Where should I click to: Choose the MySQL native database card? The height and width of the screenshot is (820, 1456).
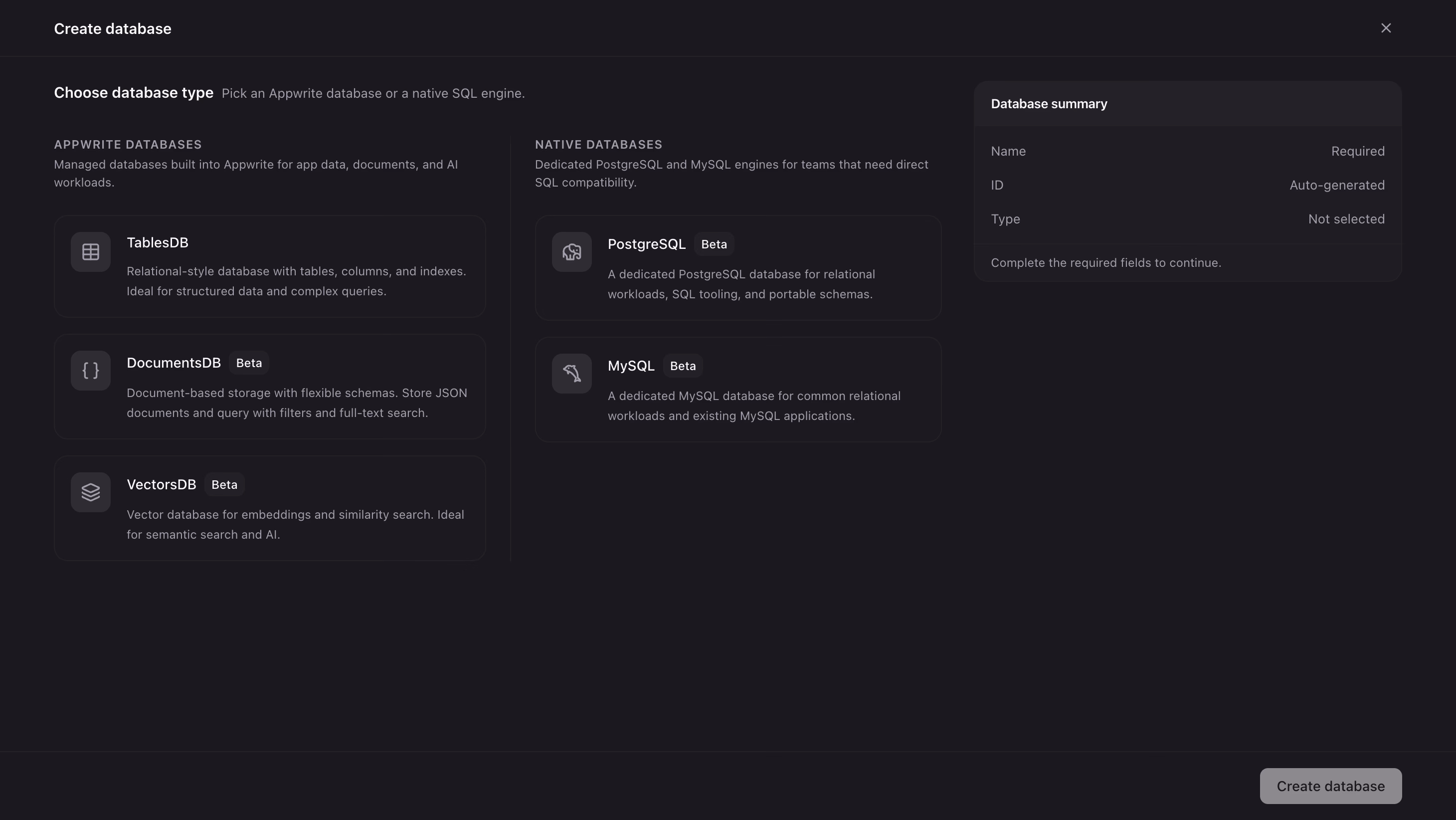(738, 389)
